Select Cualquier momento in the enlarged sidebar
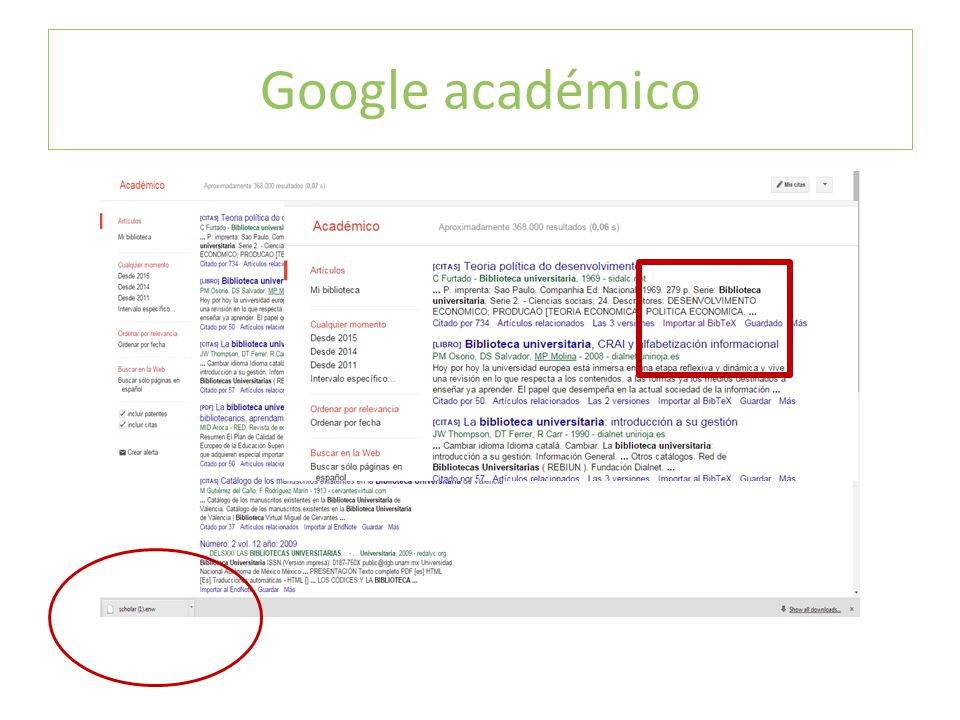This screenshot has width=960, height=720. 348,324
